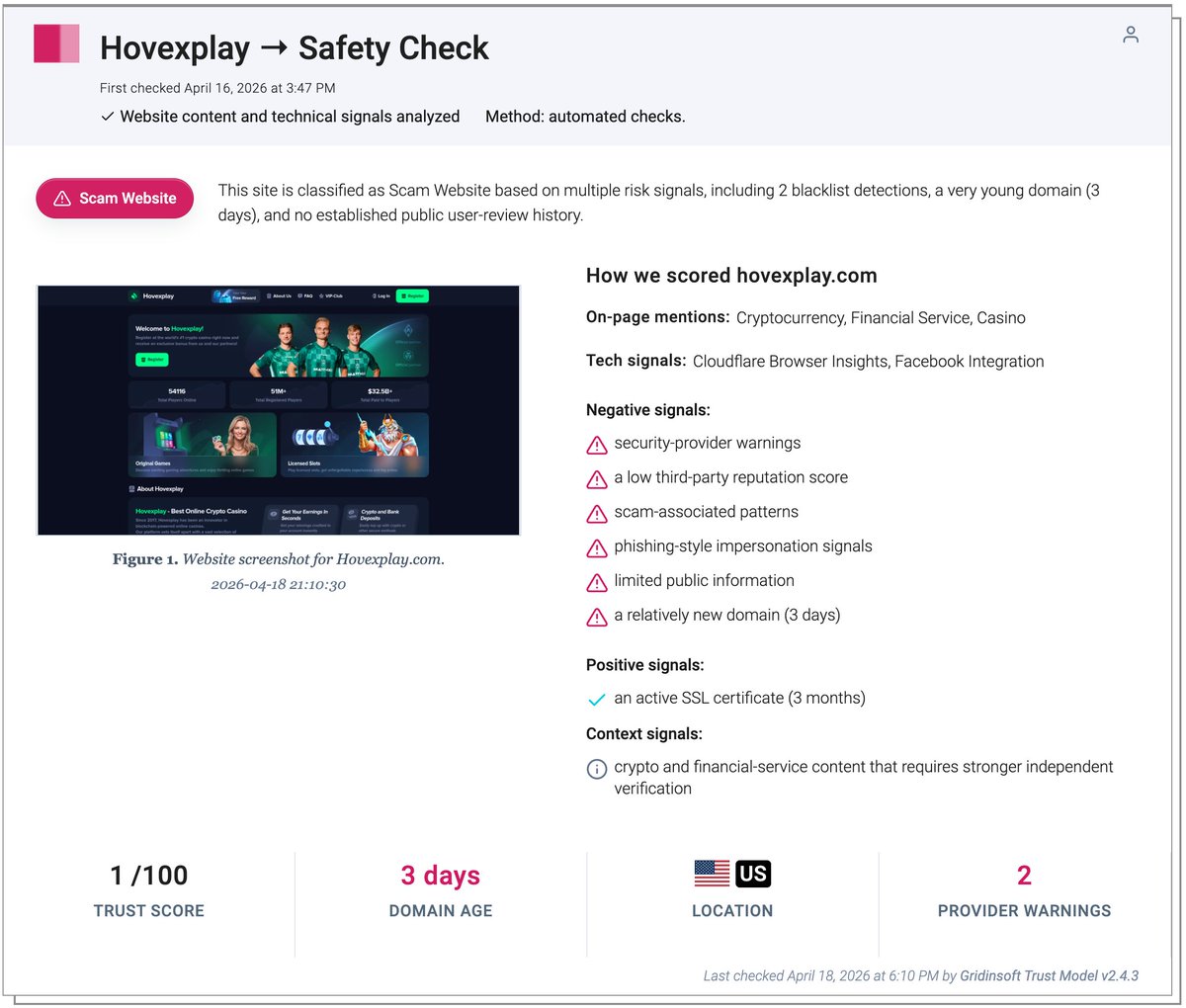Image resolution: width=1186 pixels, height=1008 pixels.
Task: Open the Hovexplay website screenshot thumbnail
Action: [x=279, y=410]
